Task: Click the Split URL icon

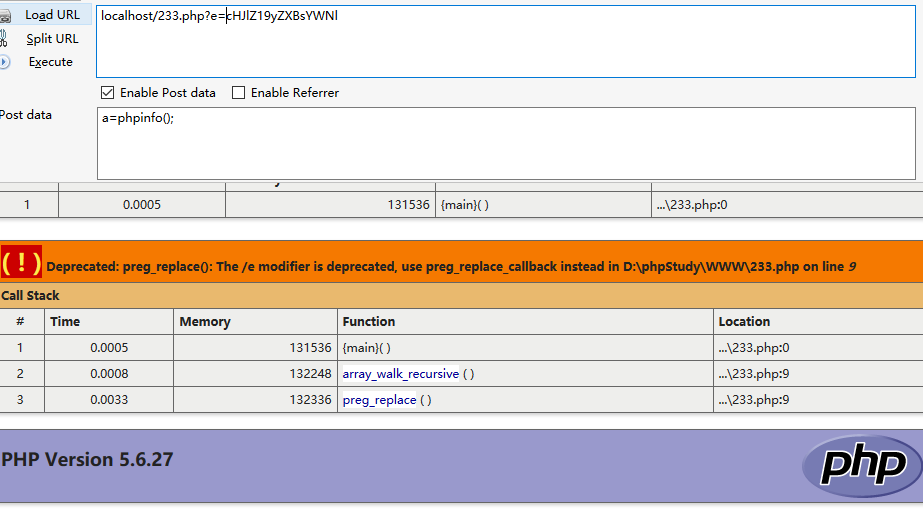Action: tap(5, 39)
